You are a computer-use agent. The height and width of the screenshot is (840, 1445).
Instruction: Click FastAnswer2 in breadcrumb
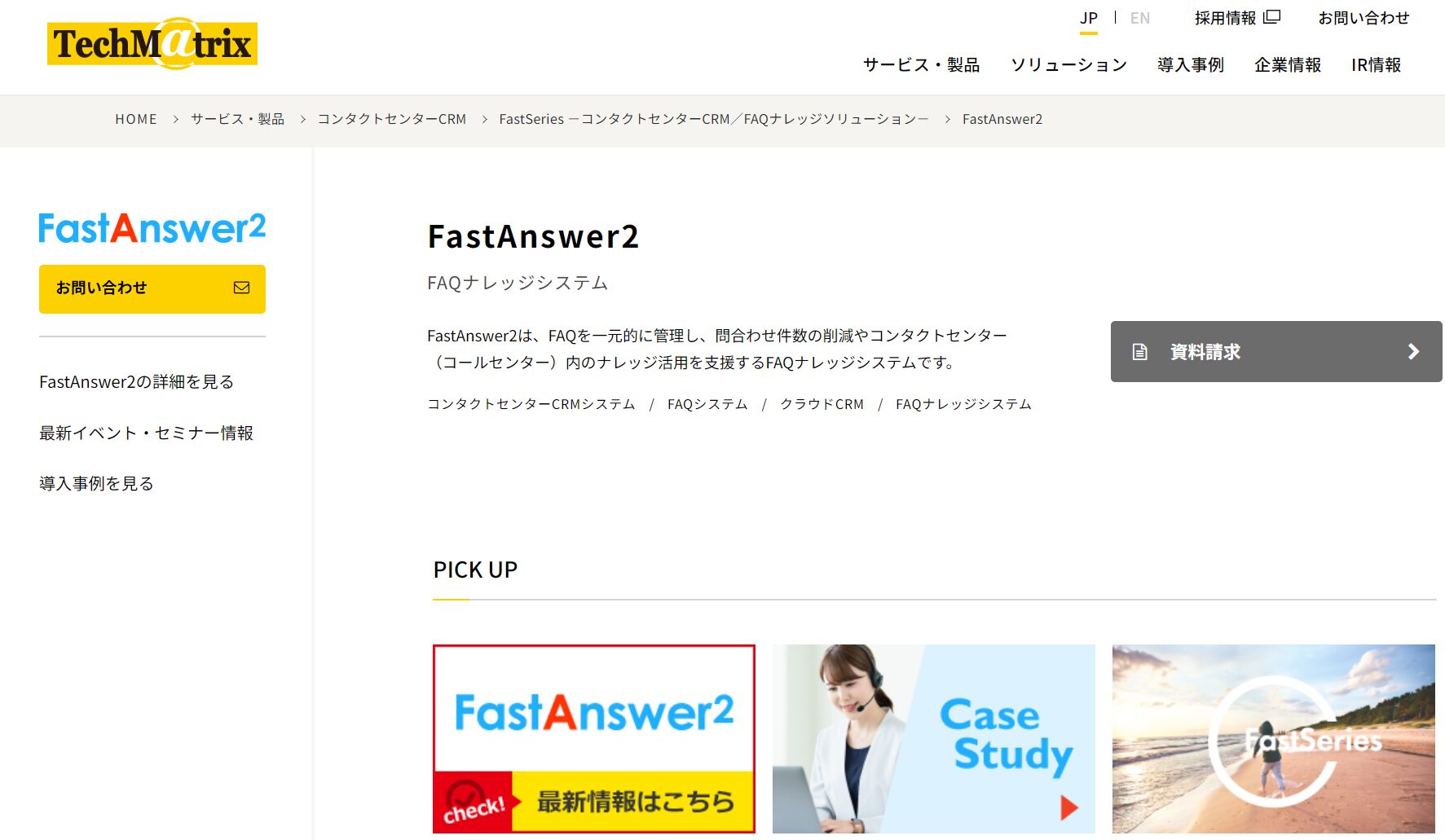coord(1002,119)
